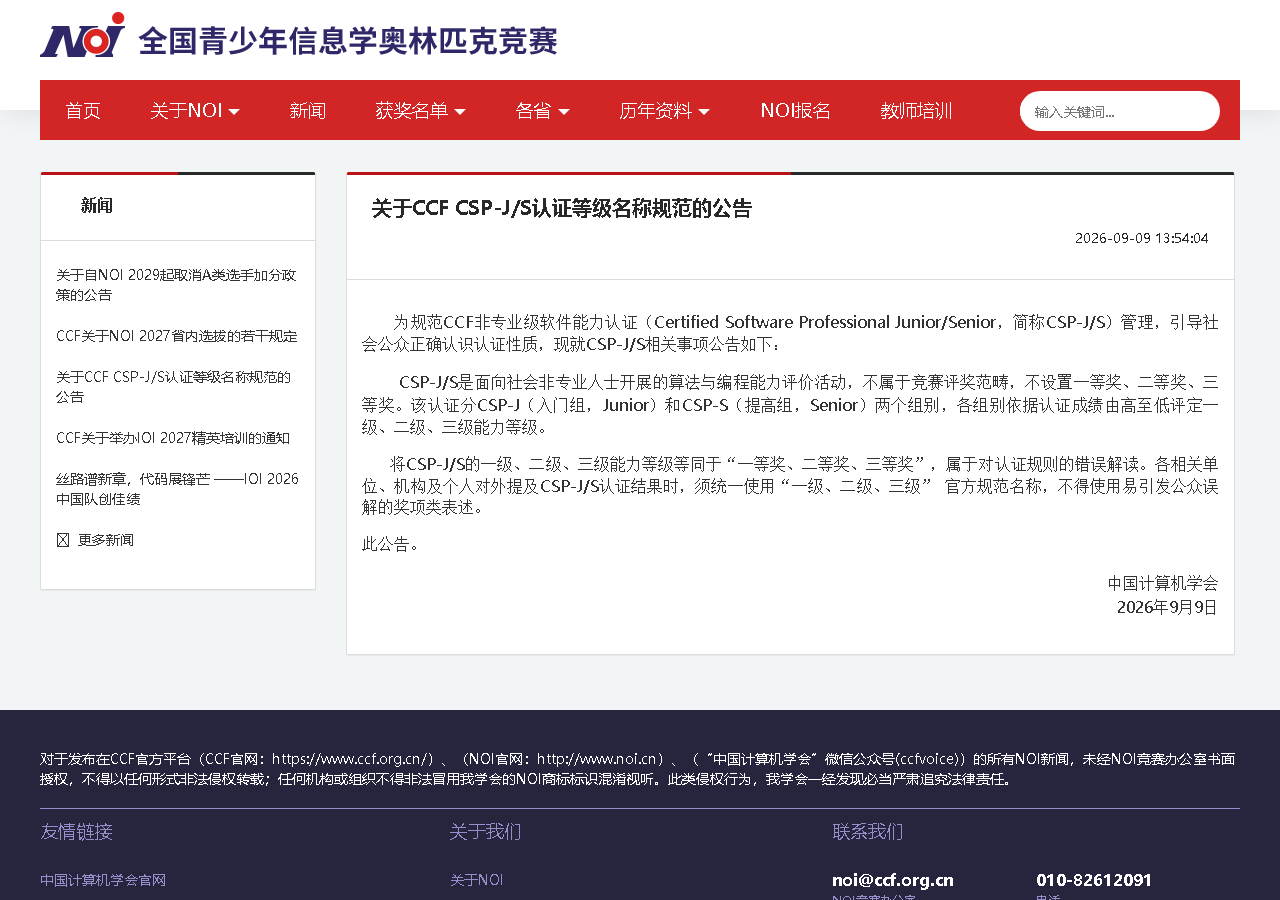Click the timestamp 2026-09-09 13:54:04
This screenshot has height=900, width=1280.
point(1142,238)
